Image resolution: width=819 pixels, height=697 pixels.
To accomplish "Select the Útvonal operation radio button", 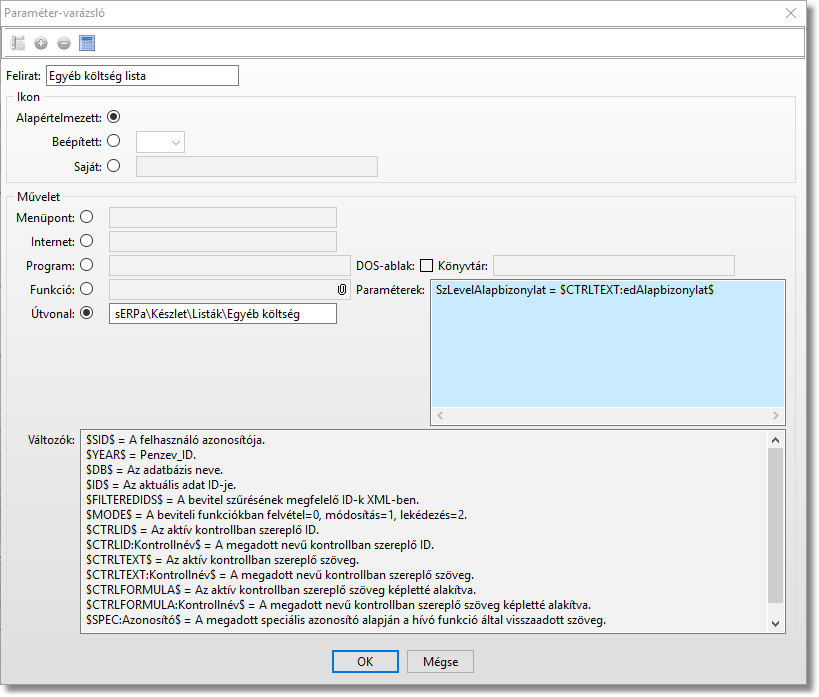I will [87, 313].
